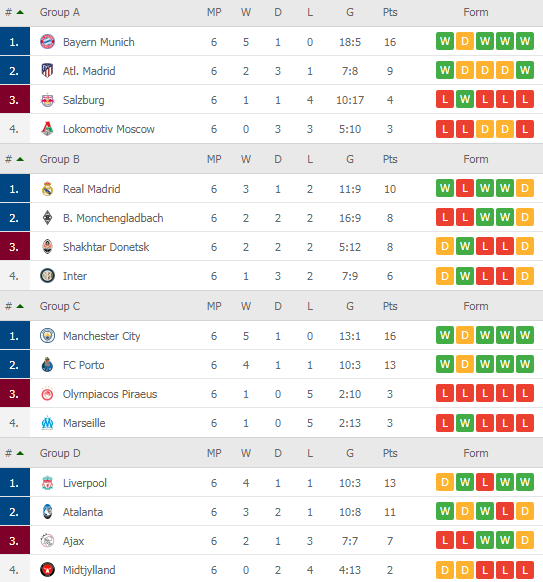Click the Liverpool club crest
Screen dimensions: 543x582
[48, 483]
